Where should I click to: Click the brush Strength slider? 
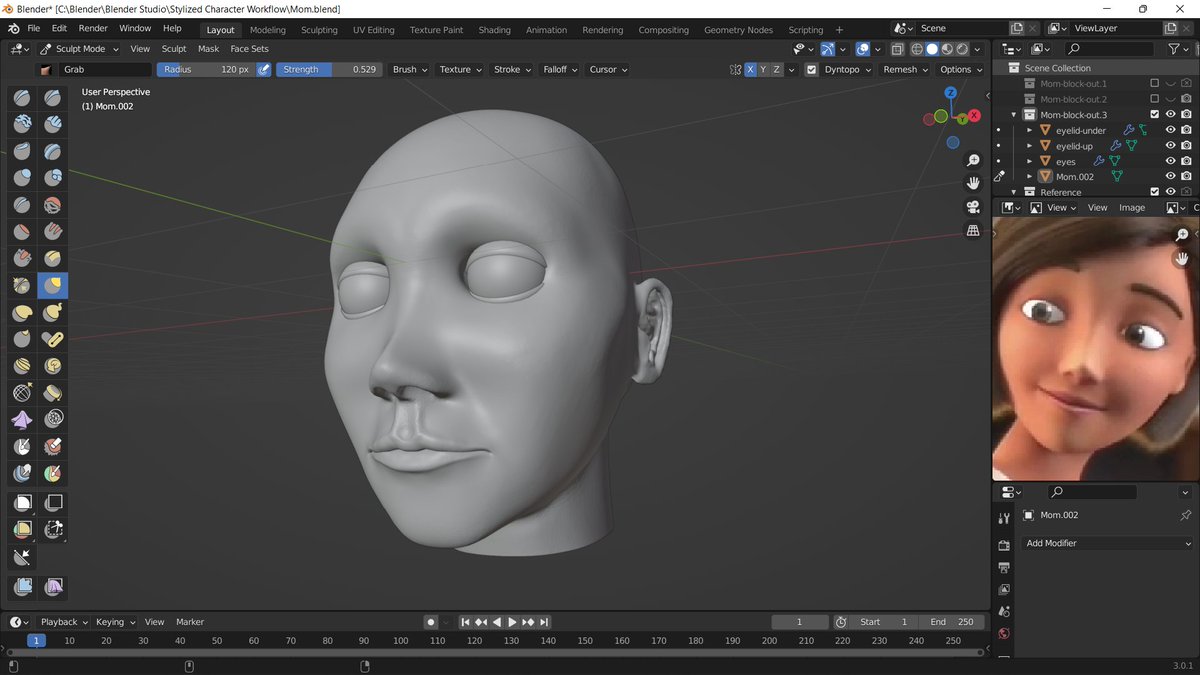(328, 69)
